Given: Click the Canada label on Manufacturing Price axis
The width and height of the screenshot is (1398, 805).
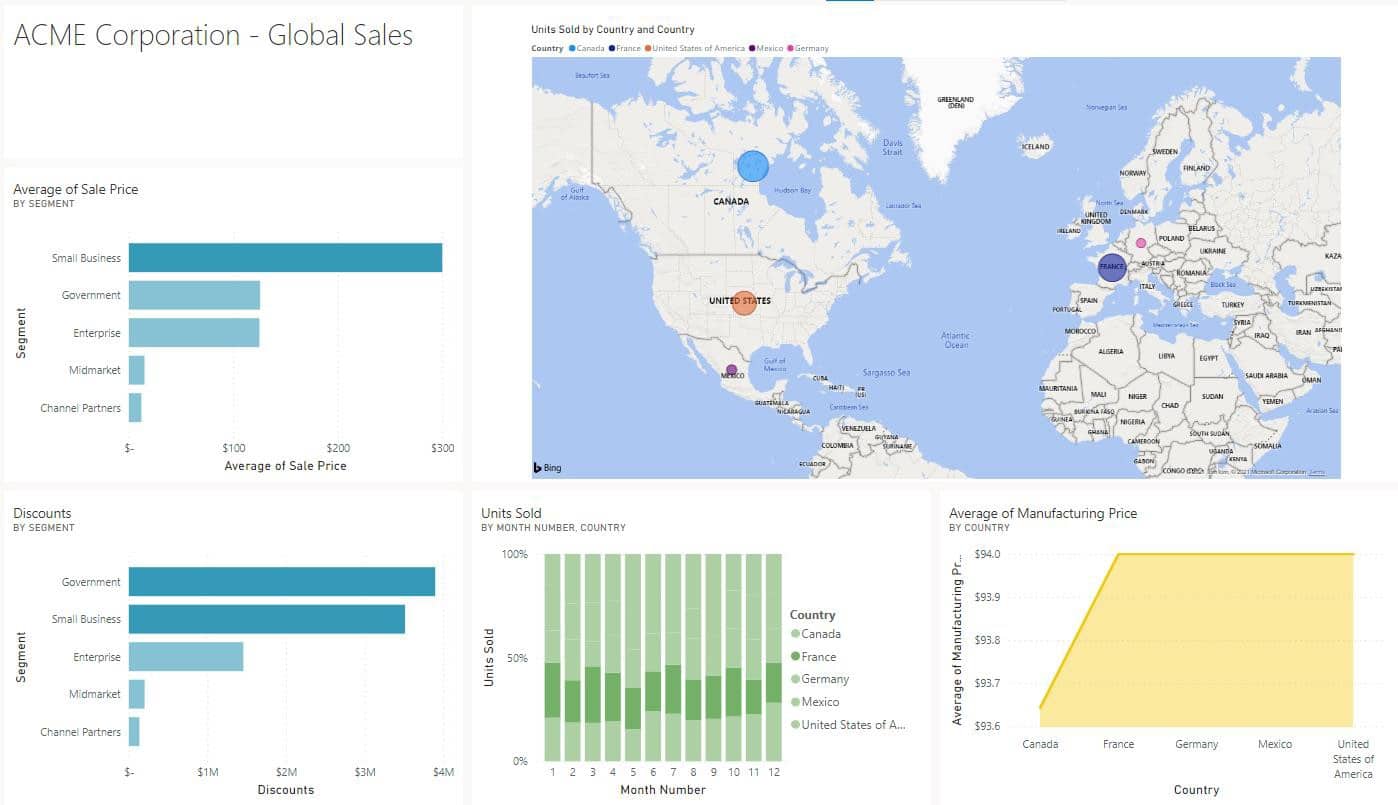Looking at the screenshot, I should (x=1040, y=744).
